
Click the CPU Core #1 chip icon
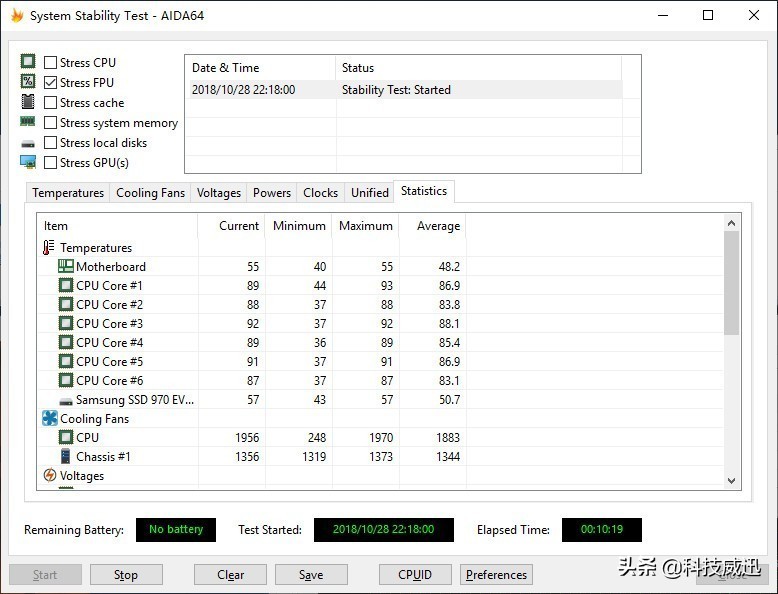click(65, 286)
